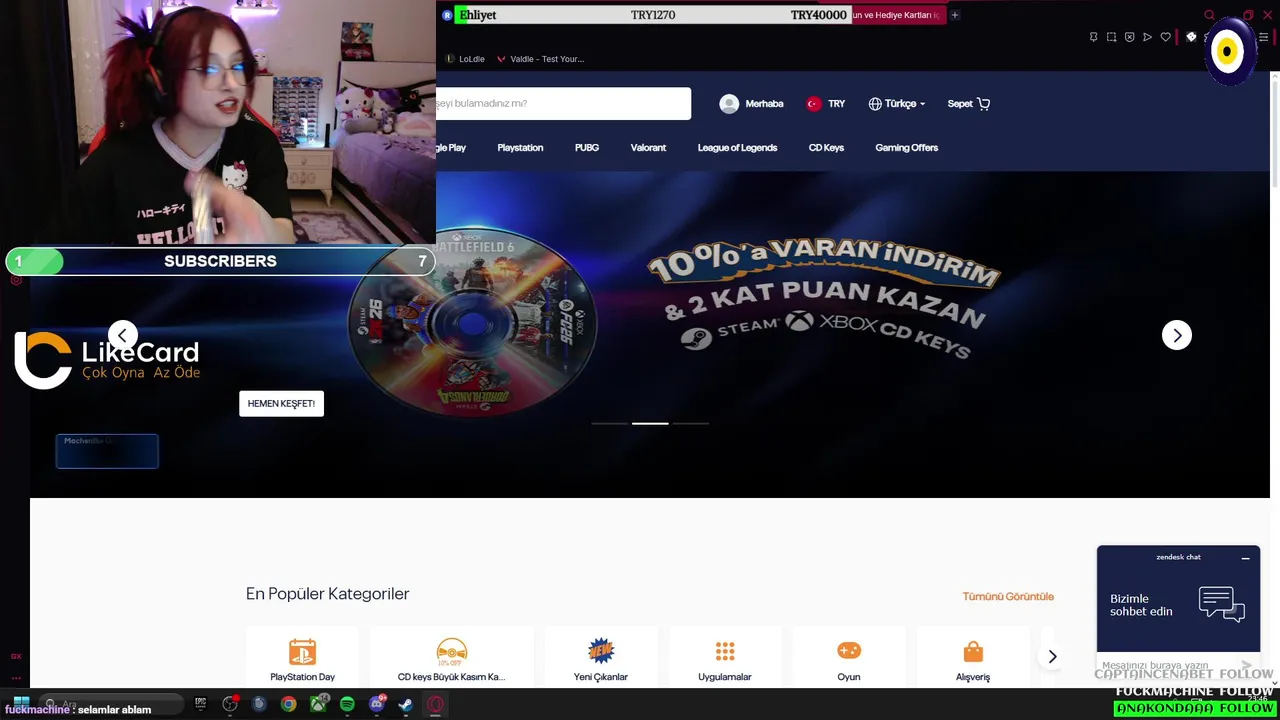Show next categories with right chevron
1280x720 pixels.
pyautogui.click(x=1052, y=657)
